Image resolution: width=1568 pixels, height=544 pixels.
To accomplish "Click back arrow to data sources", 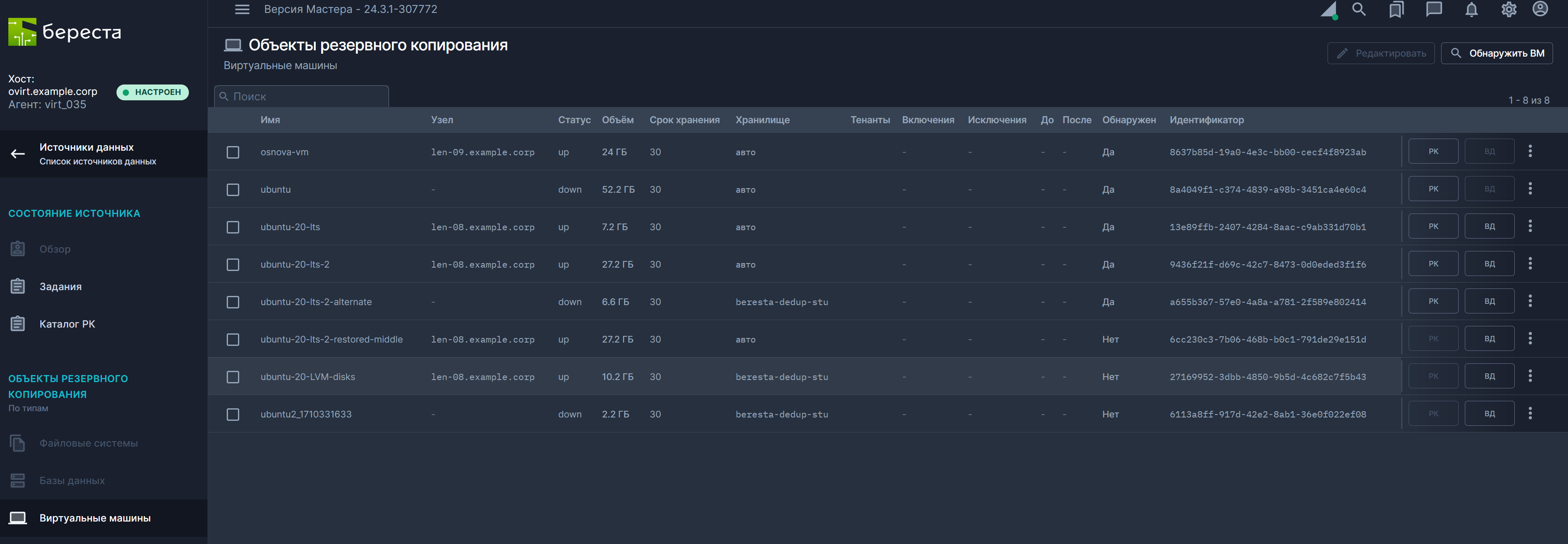I will tap(17, 154).
